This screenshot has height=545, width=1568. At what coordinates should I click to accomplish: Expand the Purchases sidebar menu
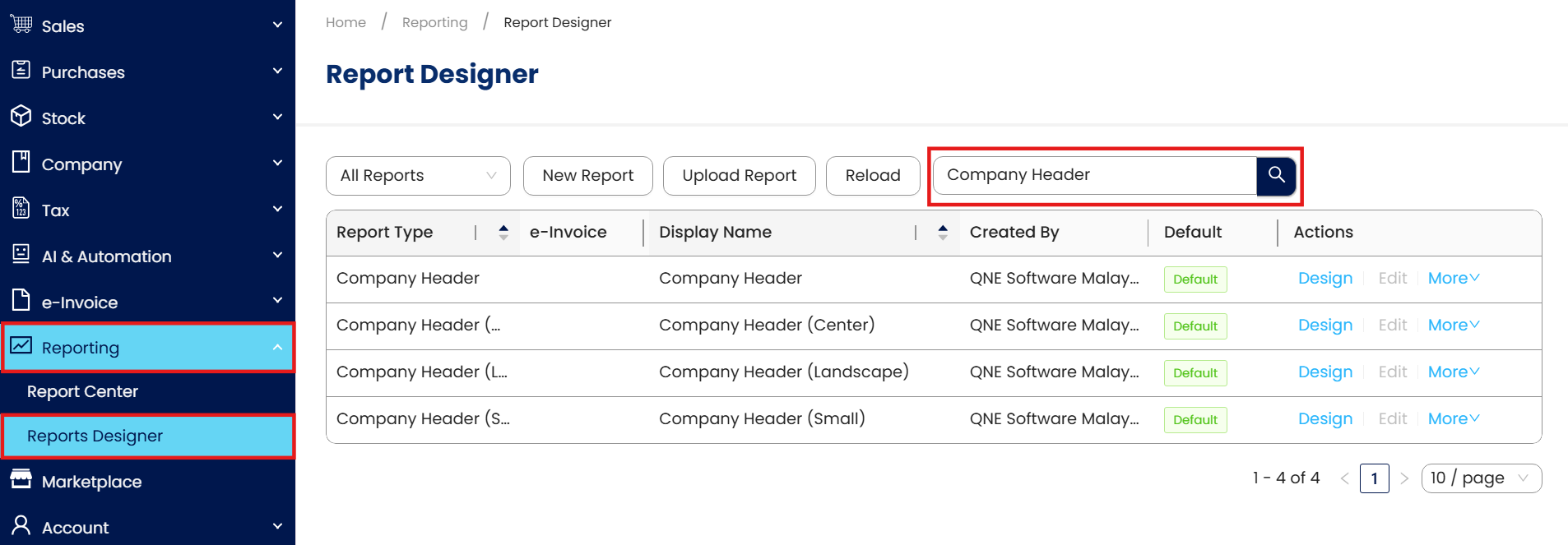[x=148, y=72]
